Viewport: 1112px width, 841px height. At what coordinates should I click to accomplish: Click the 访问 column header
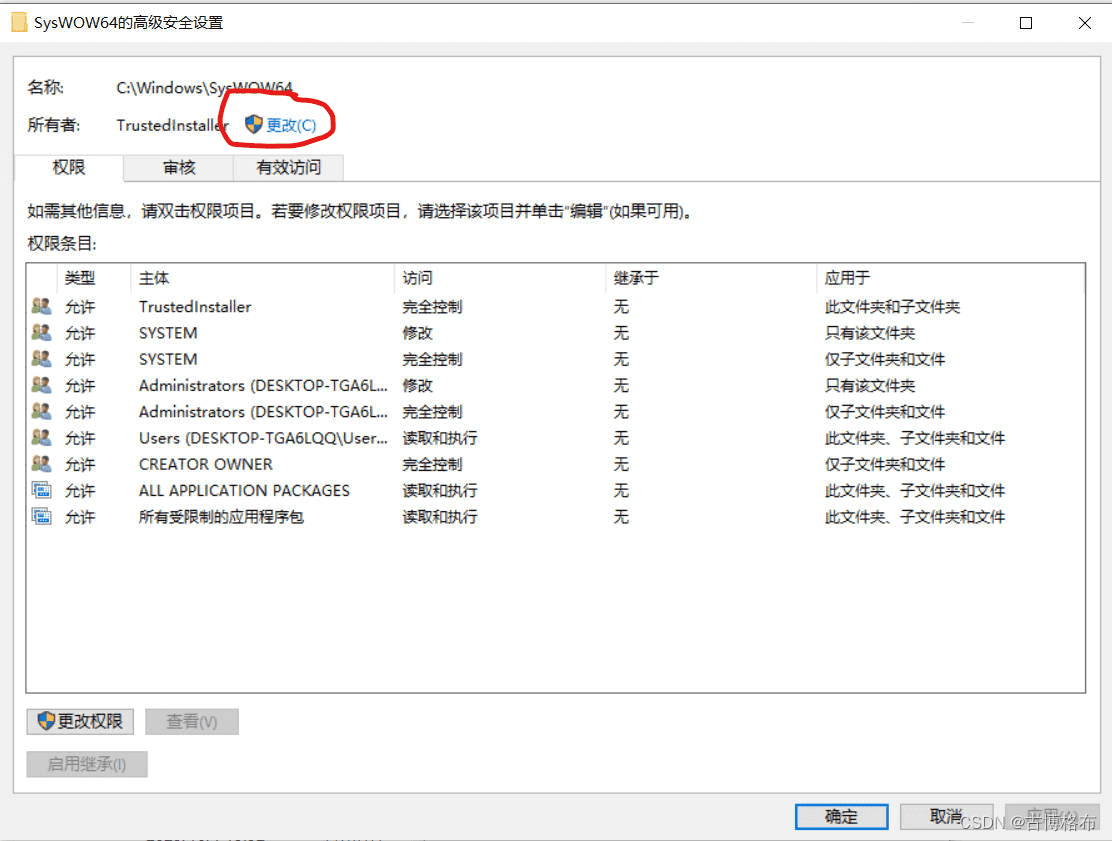pyautogui.click(x=418, y=278)
